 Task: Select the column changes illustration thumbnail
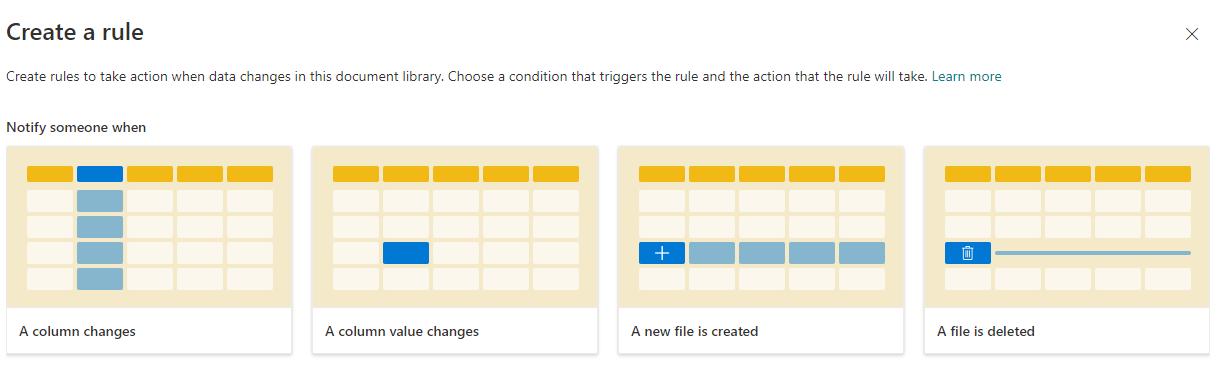[x=150, y=227]
